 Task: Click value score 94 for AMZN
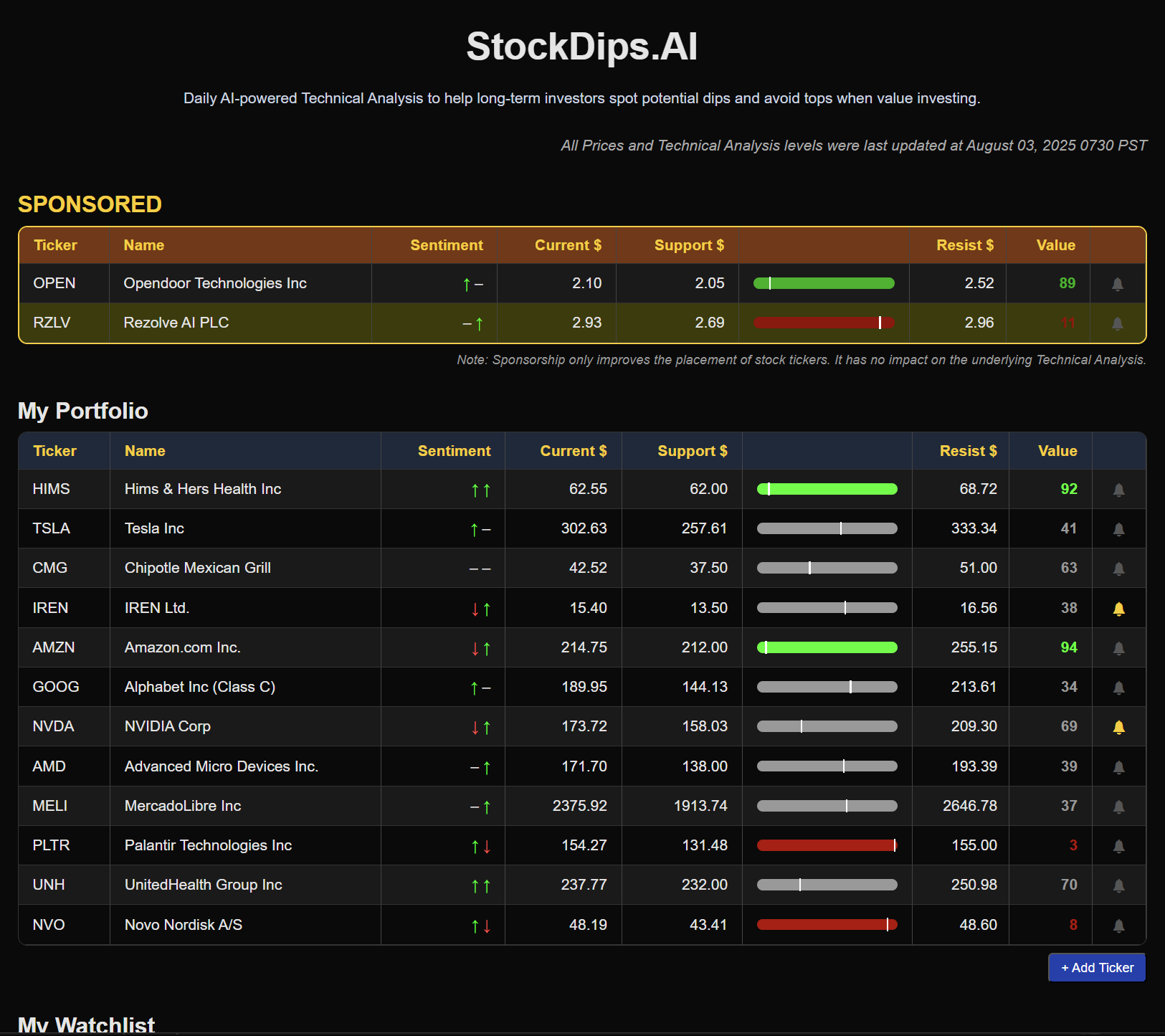pos(1069,647)
